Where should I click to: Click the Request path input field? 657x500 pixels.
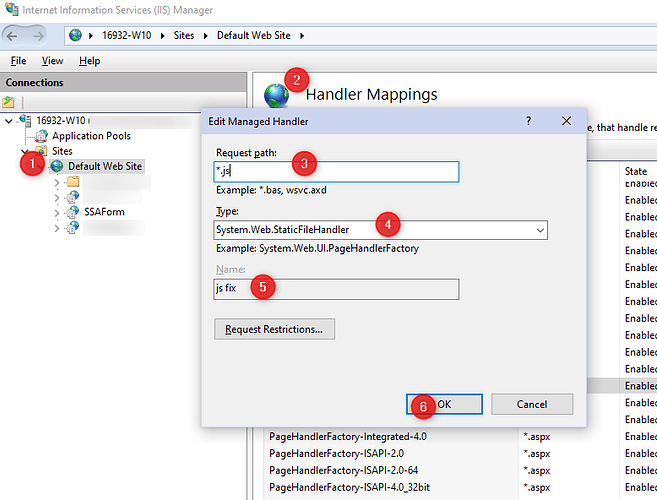tap(336, 171)
